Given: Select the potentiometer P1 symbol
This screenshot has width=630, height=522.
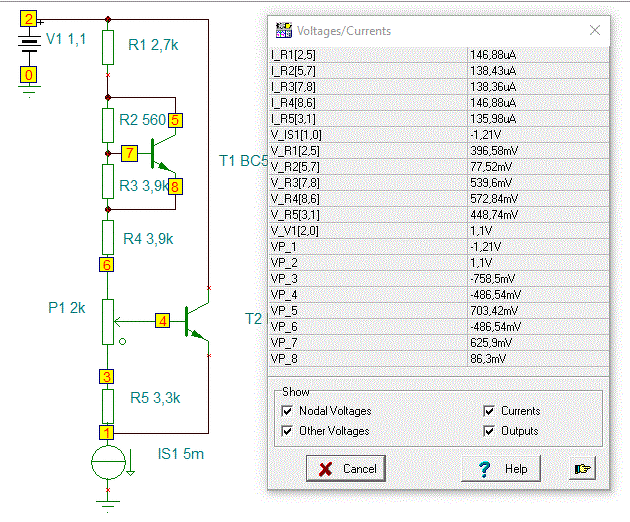Looking at the screenshot, I should [108, 321].
